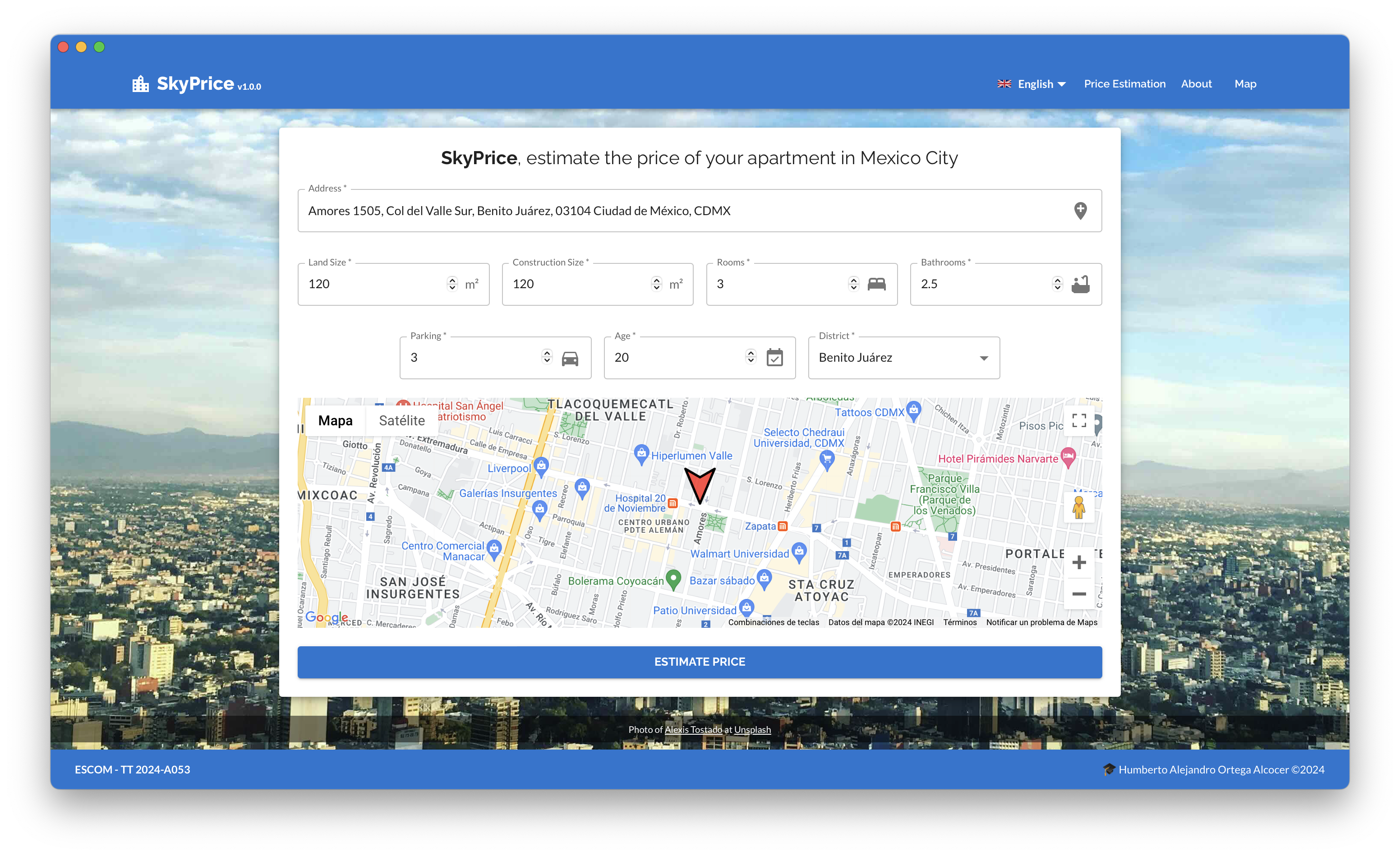
Task: Click the Mapa map view toggle
Action: point(335,419)
